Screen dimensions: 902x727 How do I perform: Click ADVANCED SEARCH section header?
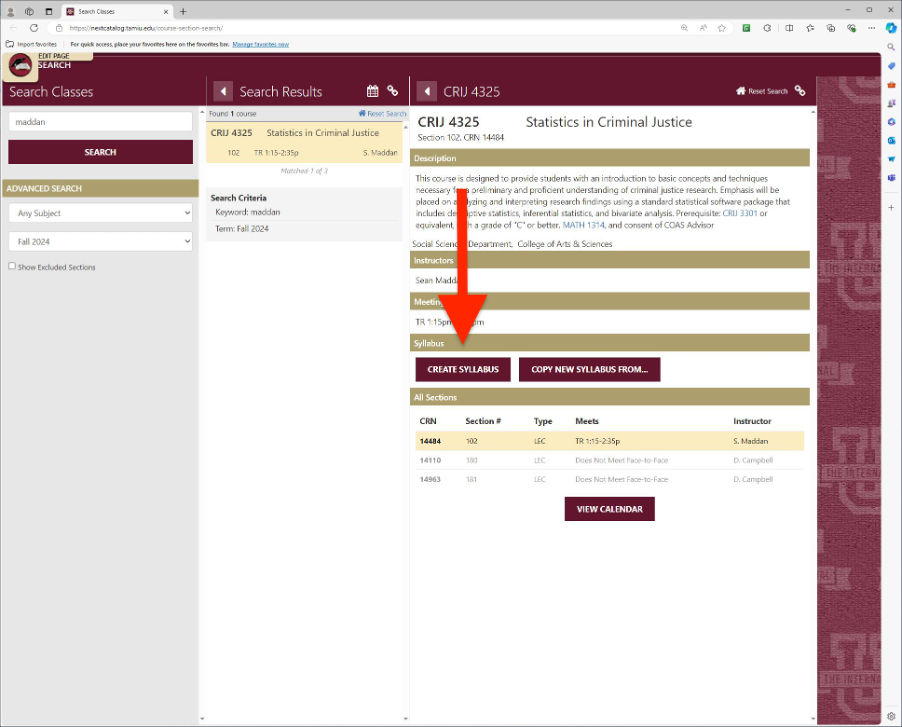tap(101, 188)
